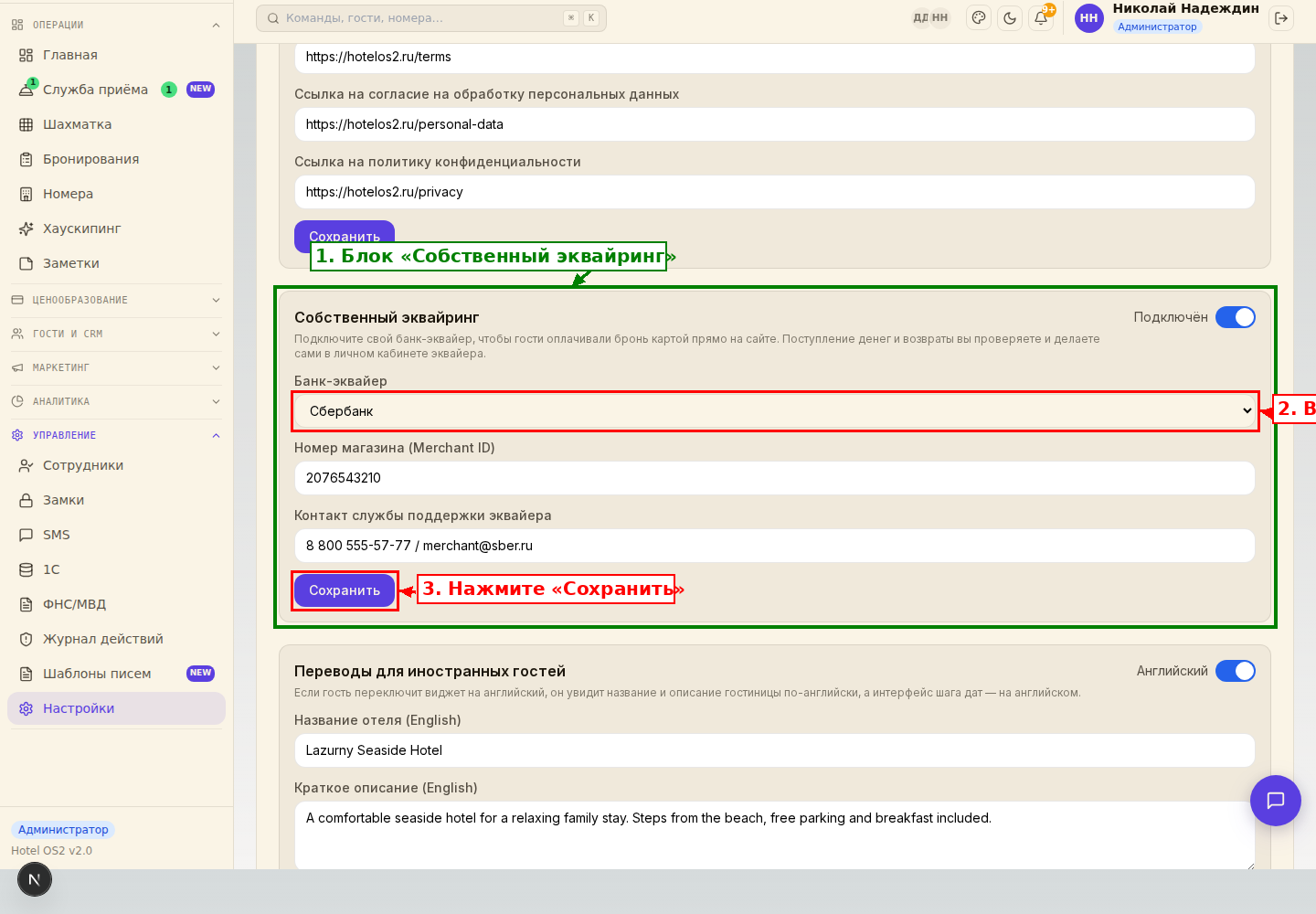Click the hotel name English field
Image resolution: width=1316 pixels, height=914 pixels.
coord(775,750)
